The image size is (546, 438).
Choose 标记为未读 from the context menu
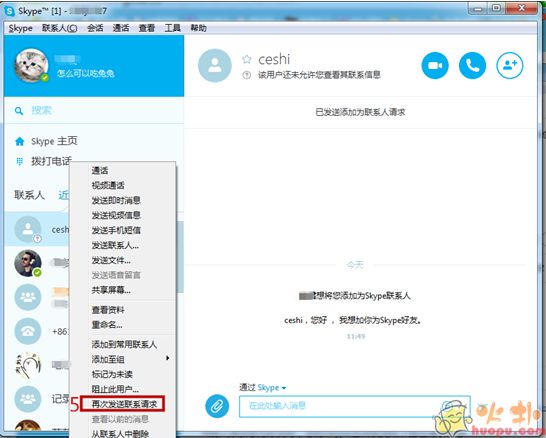click(x=123, y=374)
